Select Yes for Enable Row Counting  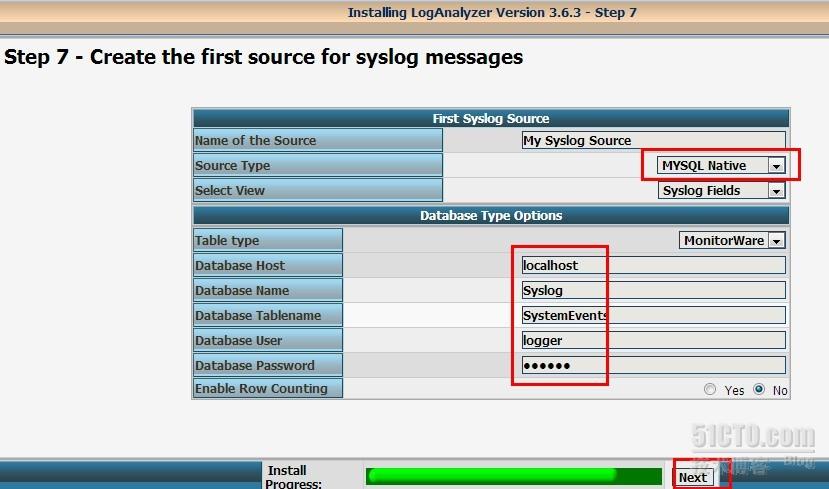(x=710, y=390)
